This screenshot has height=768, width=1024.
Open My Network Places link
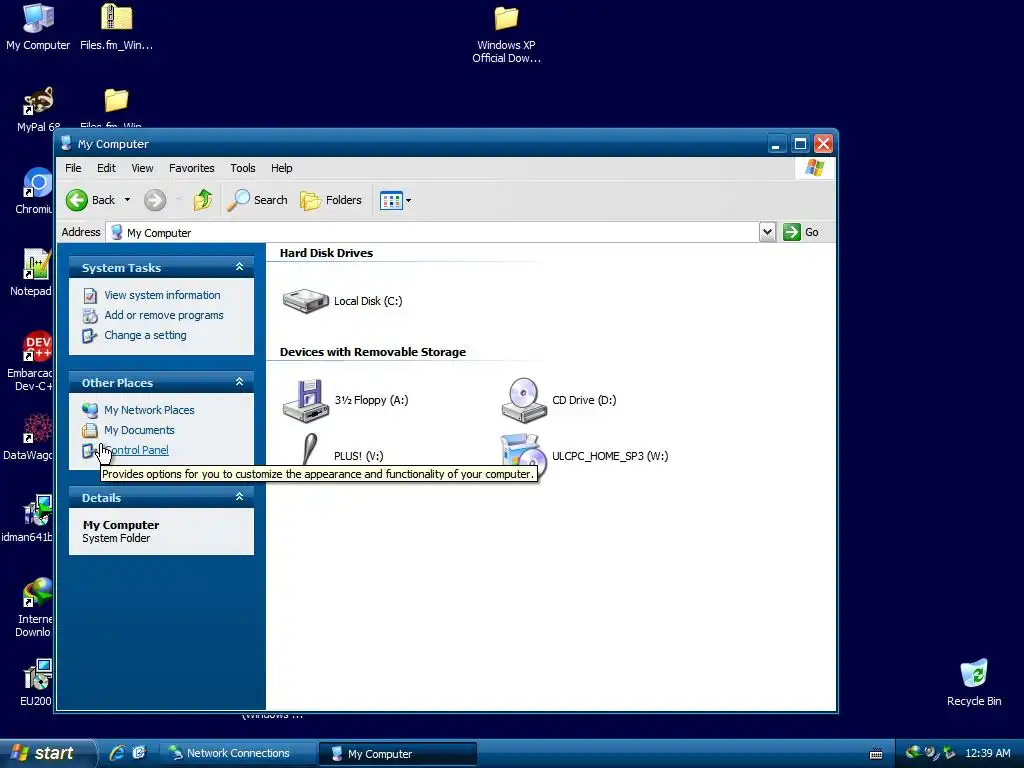tap(149, 410)
